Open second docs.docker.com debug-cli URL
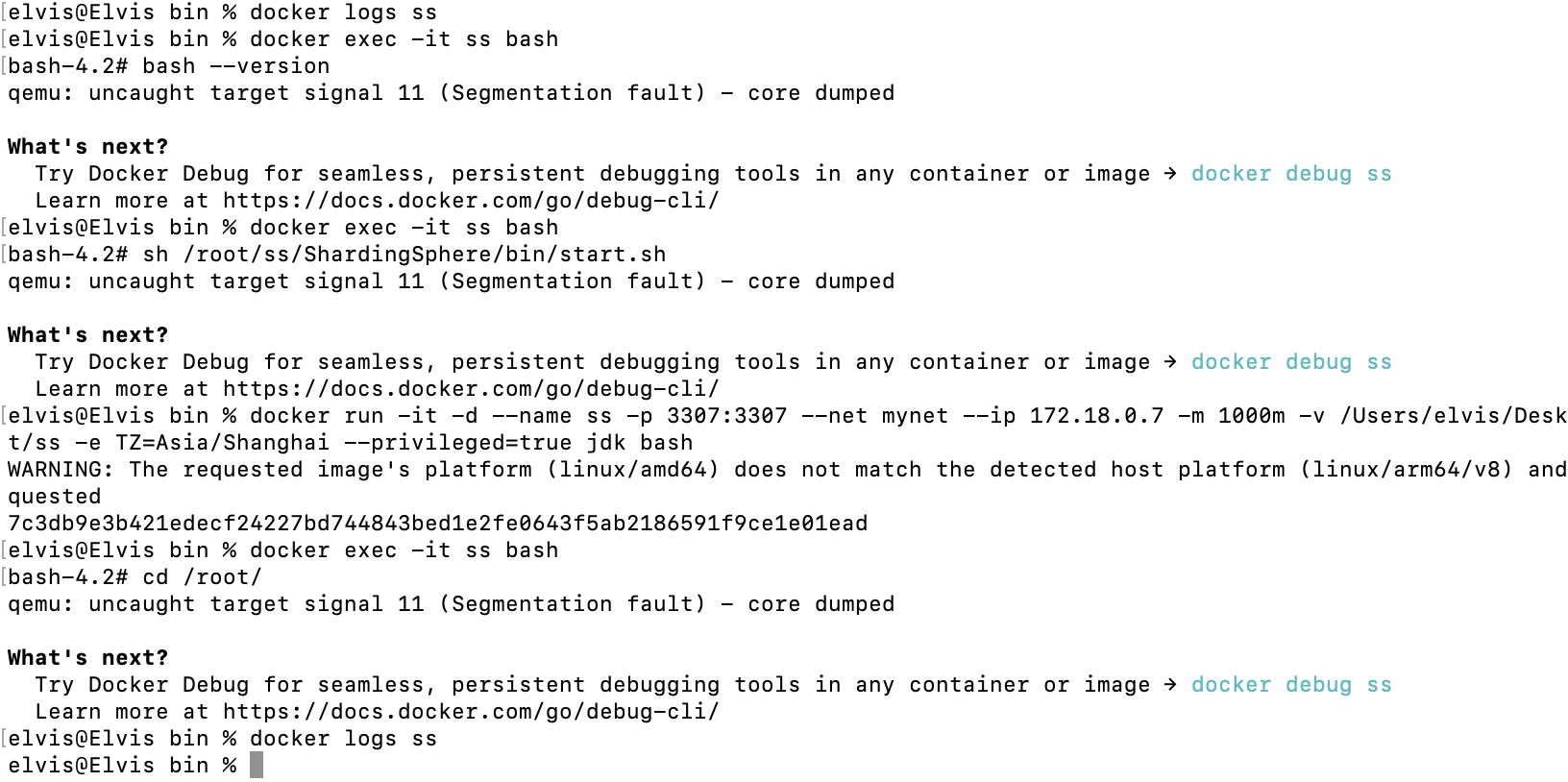The width and height of the screenshot is (1568, 782). (471, 389)
